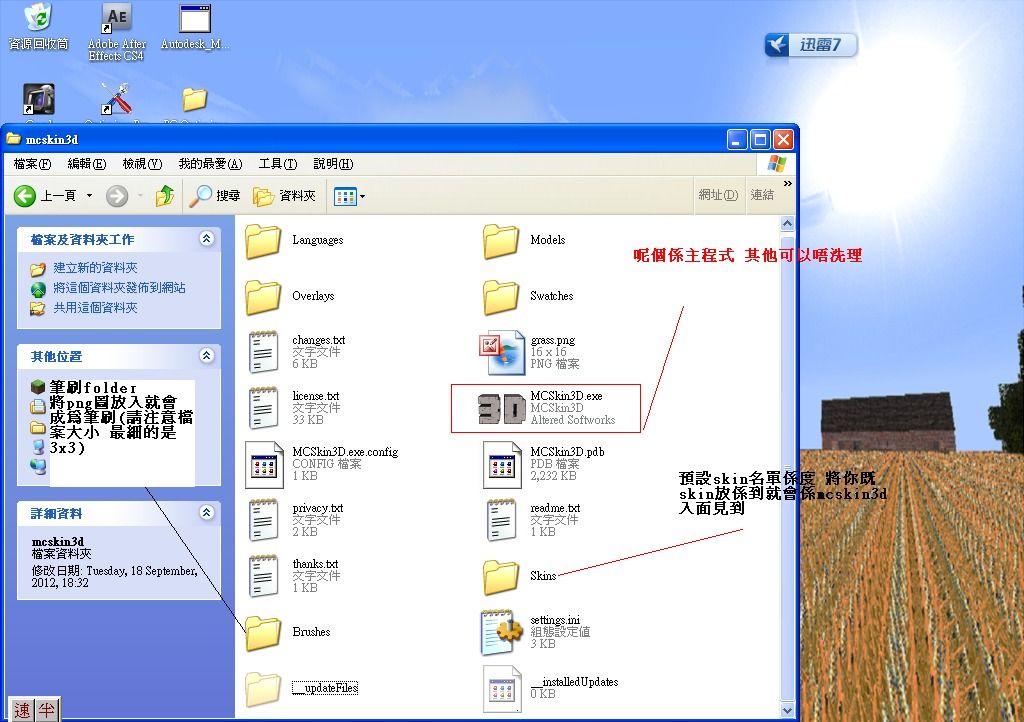Click 建立新的資料夾 link
The width and height of the screenshot is (1024, 722).
pyautogui.click(x=95, y=268)
